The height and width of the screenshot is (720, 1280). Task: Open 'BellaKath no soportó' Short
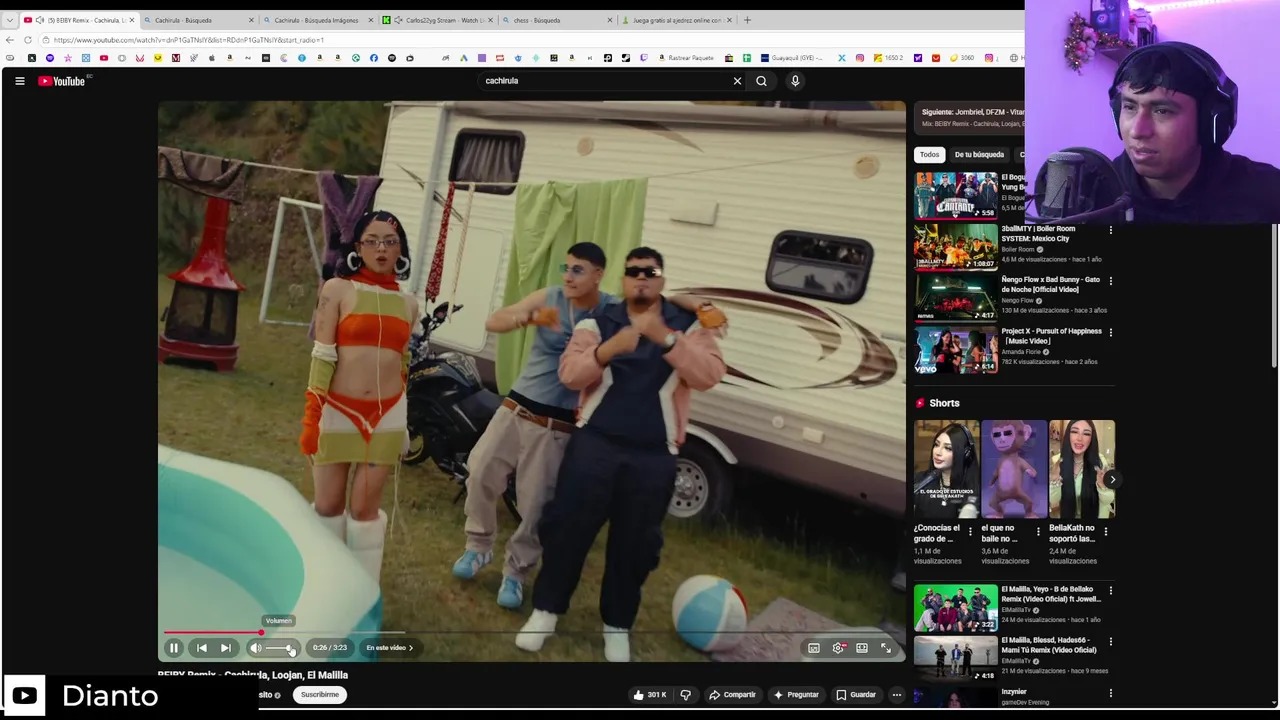pos(1082,469)
